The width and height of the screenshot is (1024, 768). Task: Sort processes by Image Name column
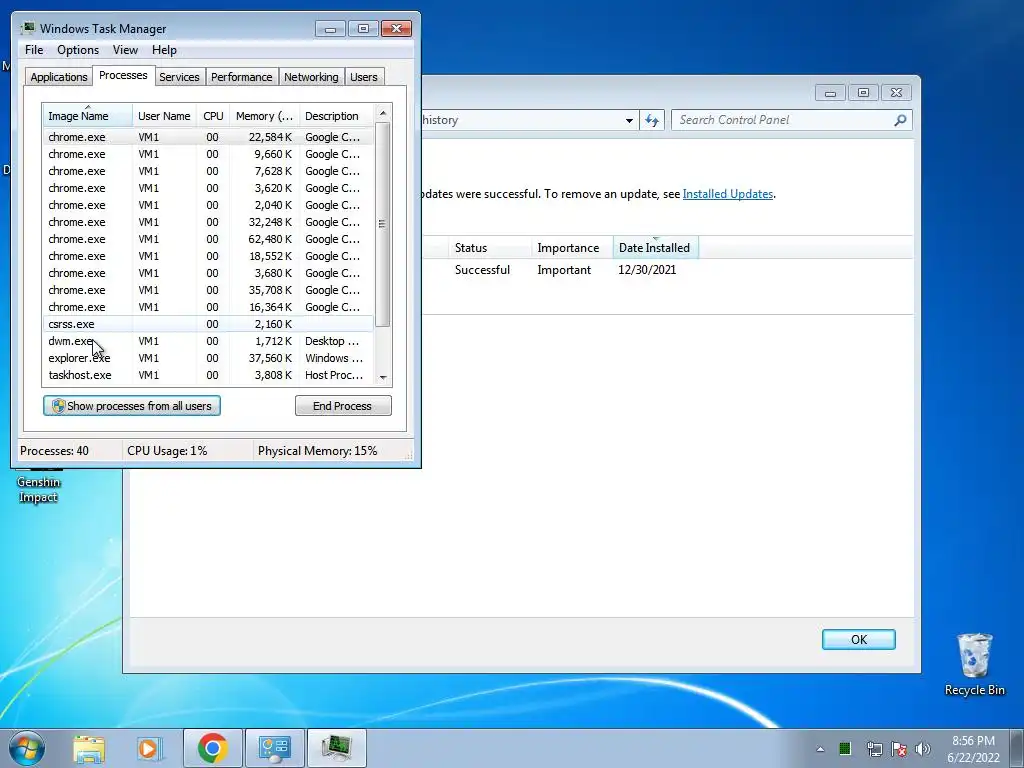pyautogui.click(x=88, y=116)
